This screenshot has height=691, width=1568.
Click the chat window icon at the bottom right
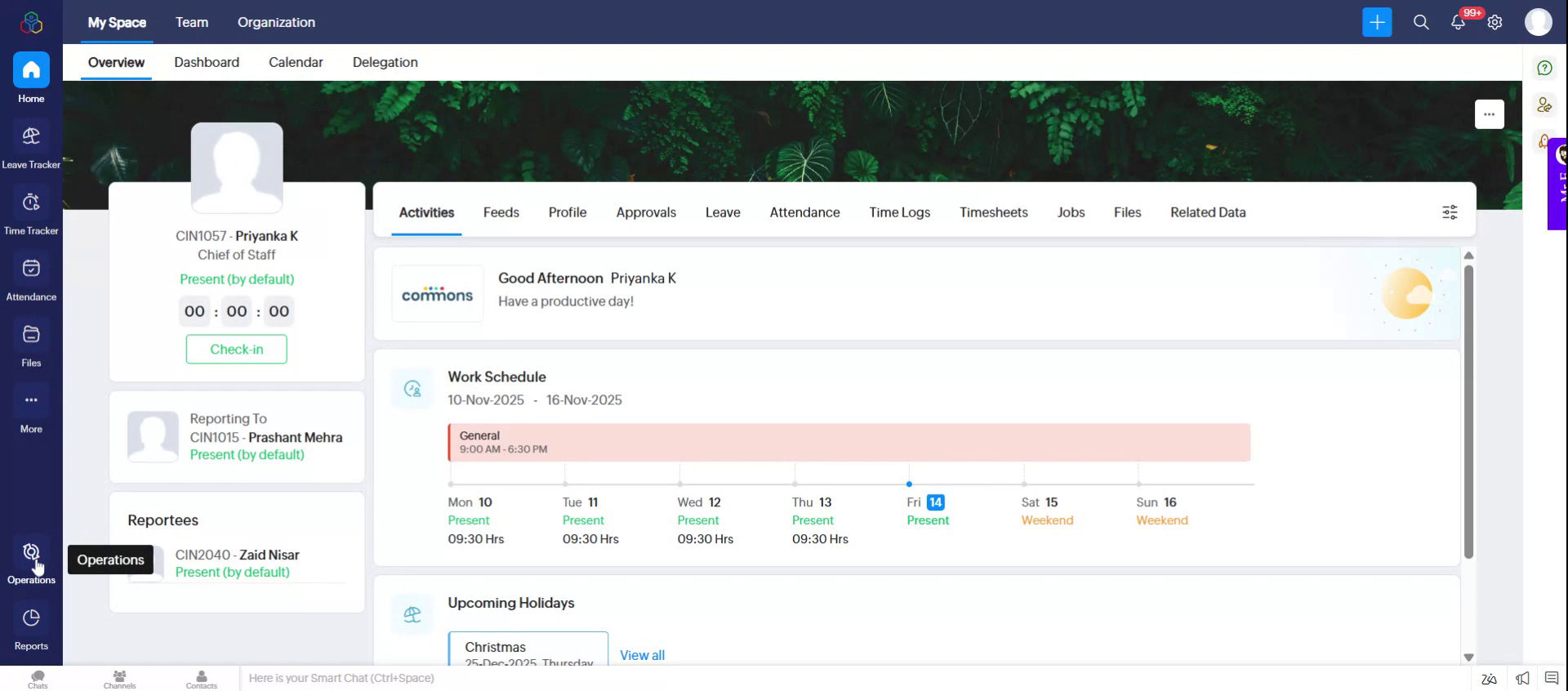point(1552,677)
